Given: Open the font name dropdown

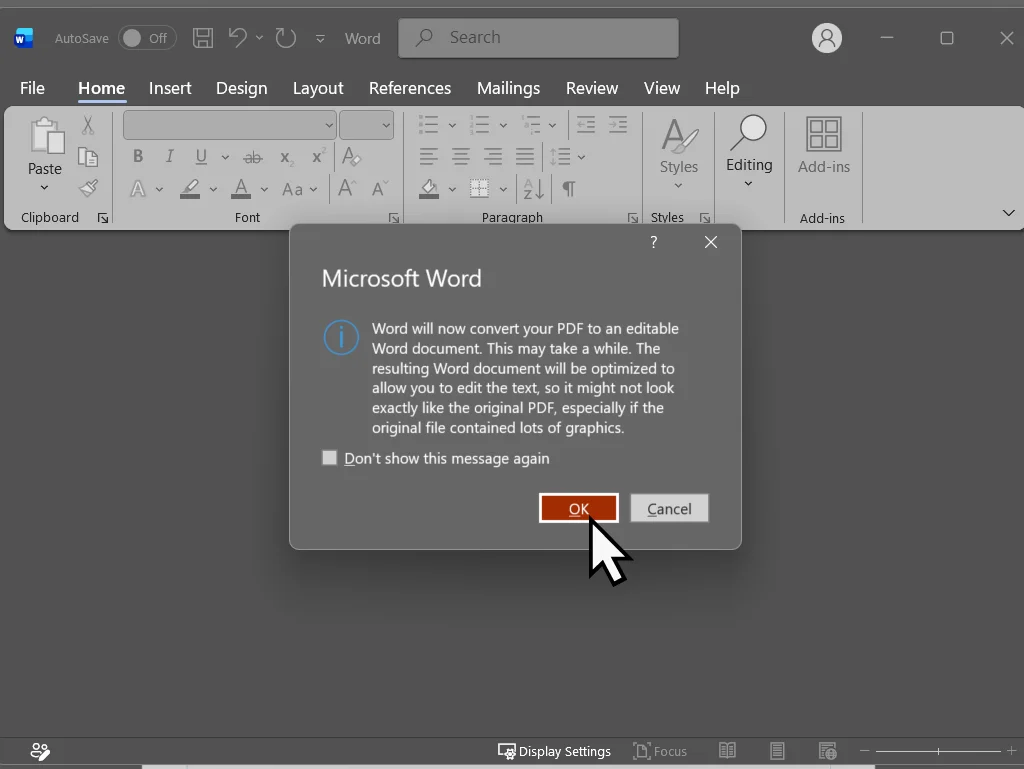Looking at the screenshot, I should [329, 125].
